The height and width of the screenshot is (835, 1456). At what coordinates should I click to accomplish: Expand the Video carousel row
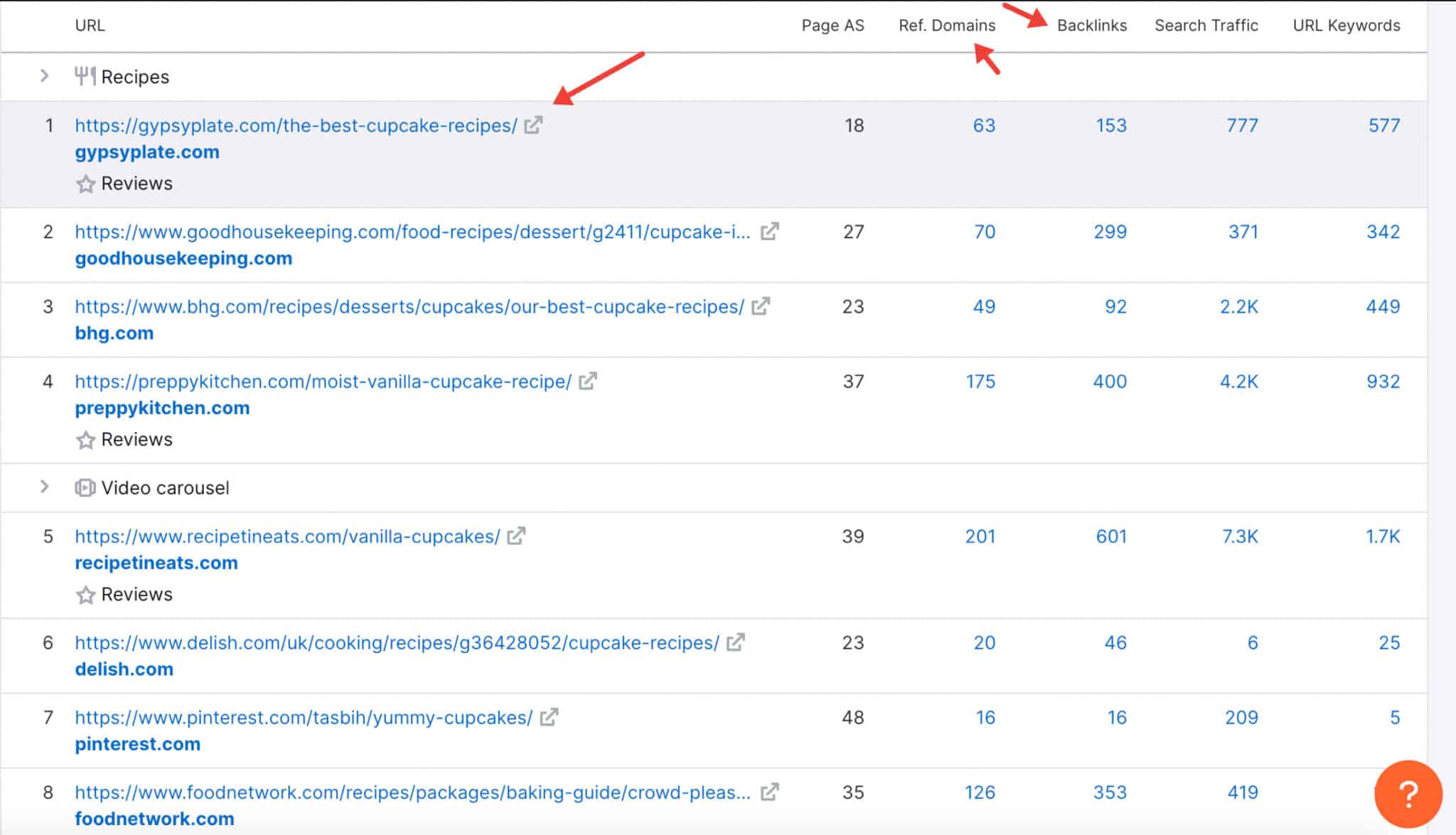(x=44, y=487)
